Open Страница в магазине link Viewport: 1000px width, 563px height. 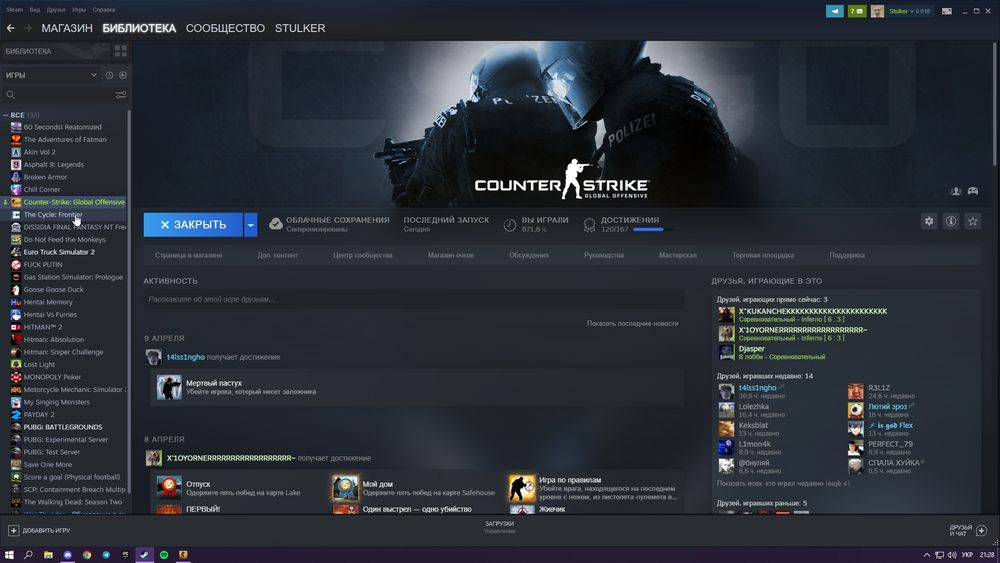tap(188, 255)
